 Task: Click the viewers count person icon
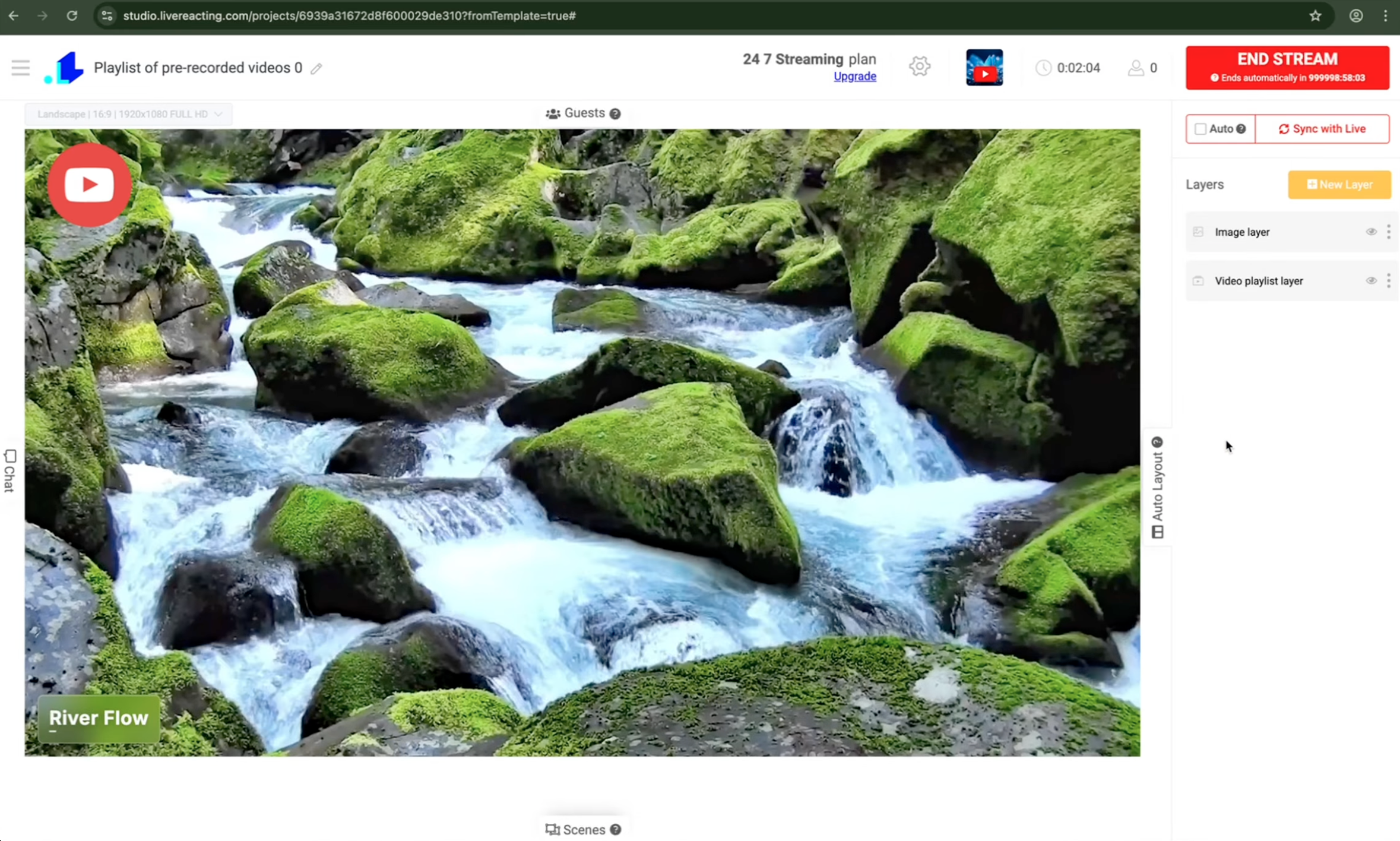[x=1135, y=68]
